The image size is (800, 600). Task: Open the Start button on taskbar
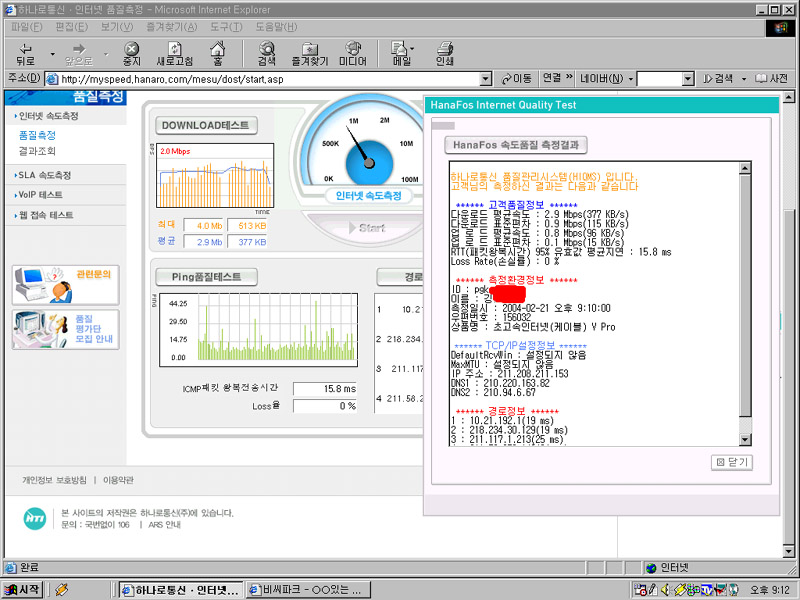coord(21,590)
